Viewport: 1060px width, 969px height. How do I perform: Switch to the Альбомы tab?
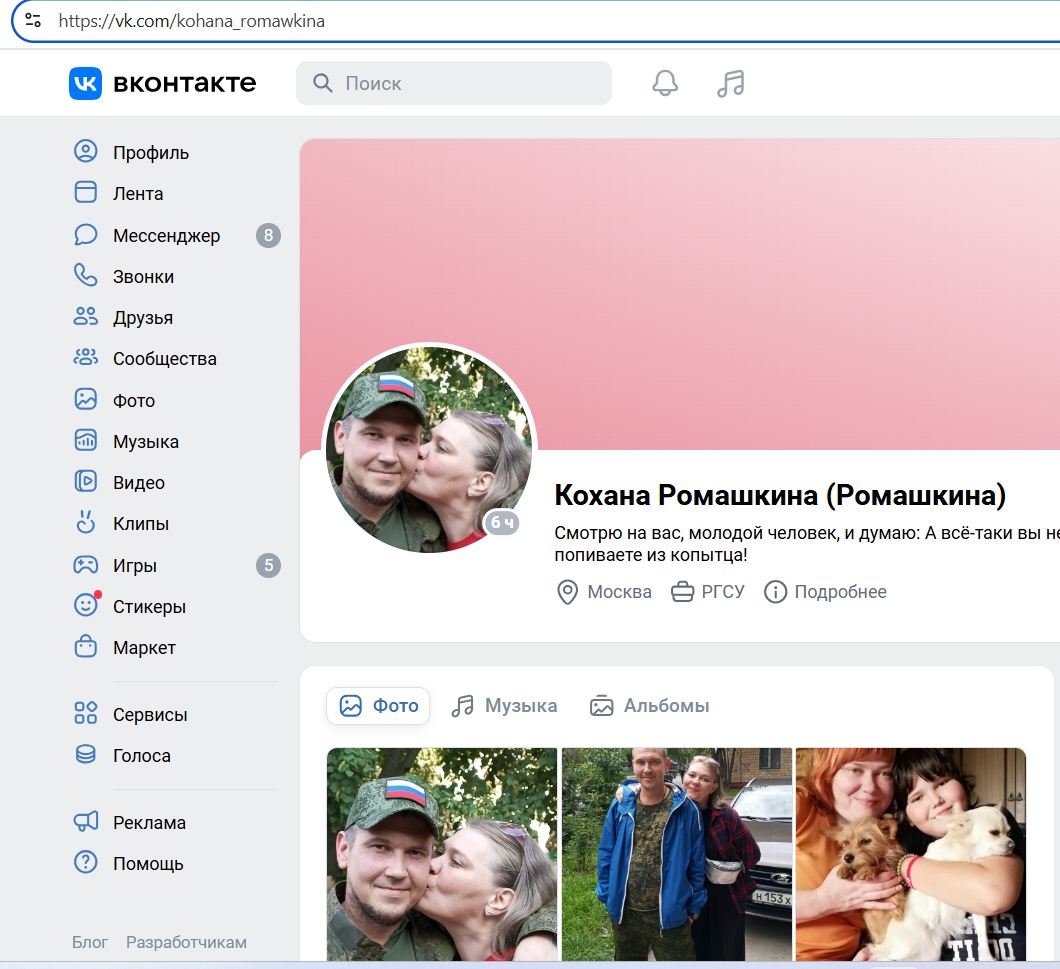pos(650,705)
